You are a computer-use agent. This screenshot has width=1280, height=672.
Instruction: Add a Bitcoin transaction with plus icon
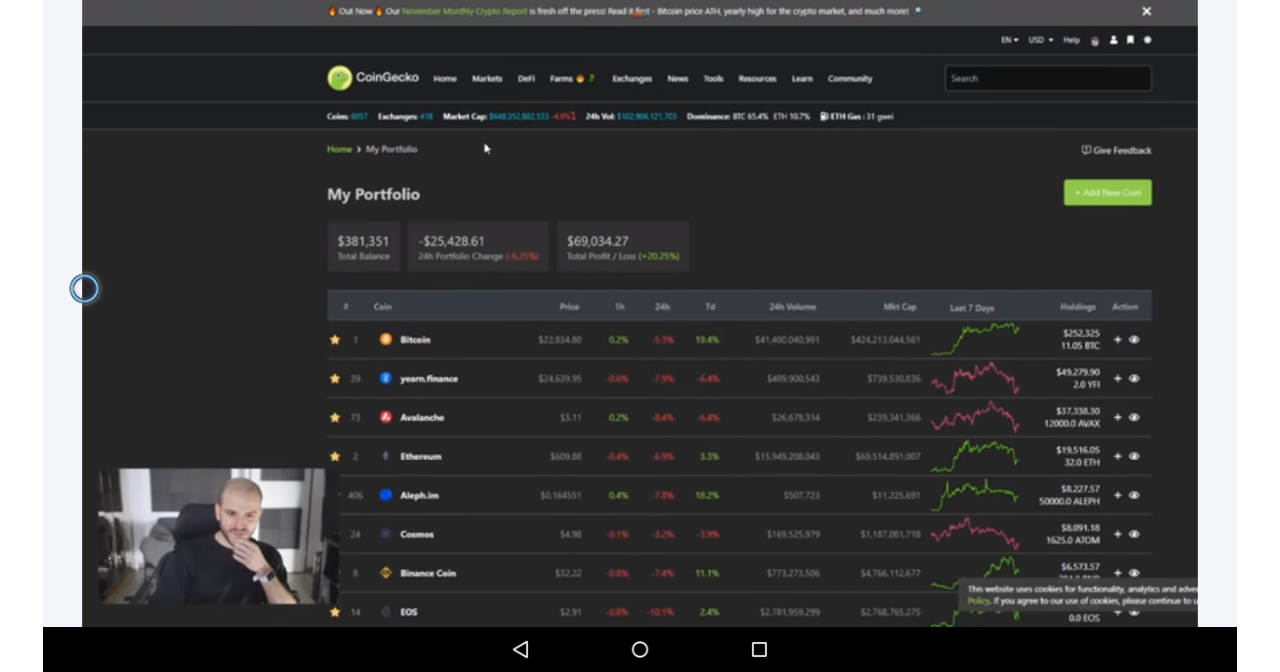pyautogui.click(x=1117, y=340)
